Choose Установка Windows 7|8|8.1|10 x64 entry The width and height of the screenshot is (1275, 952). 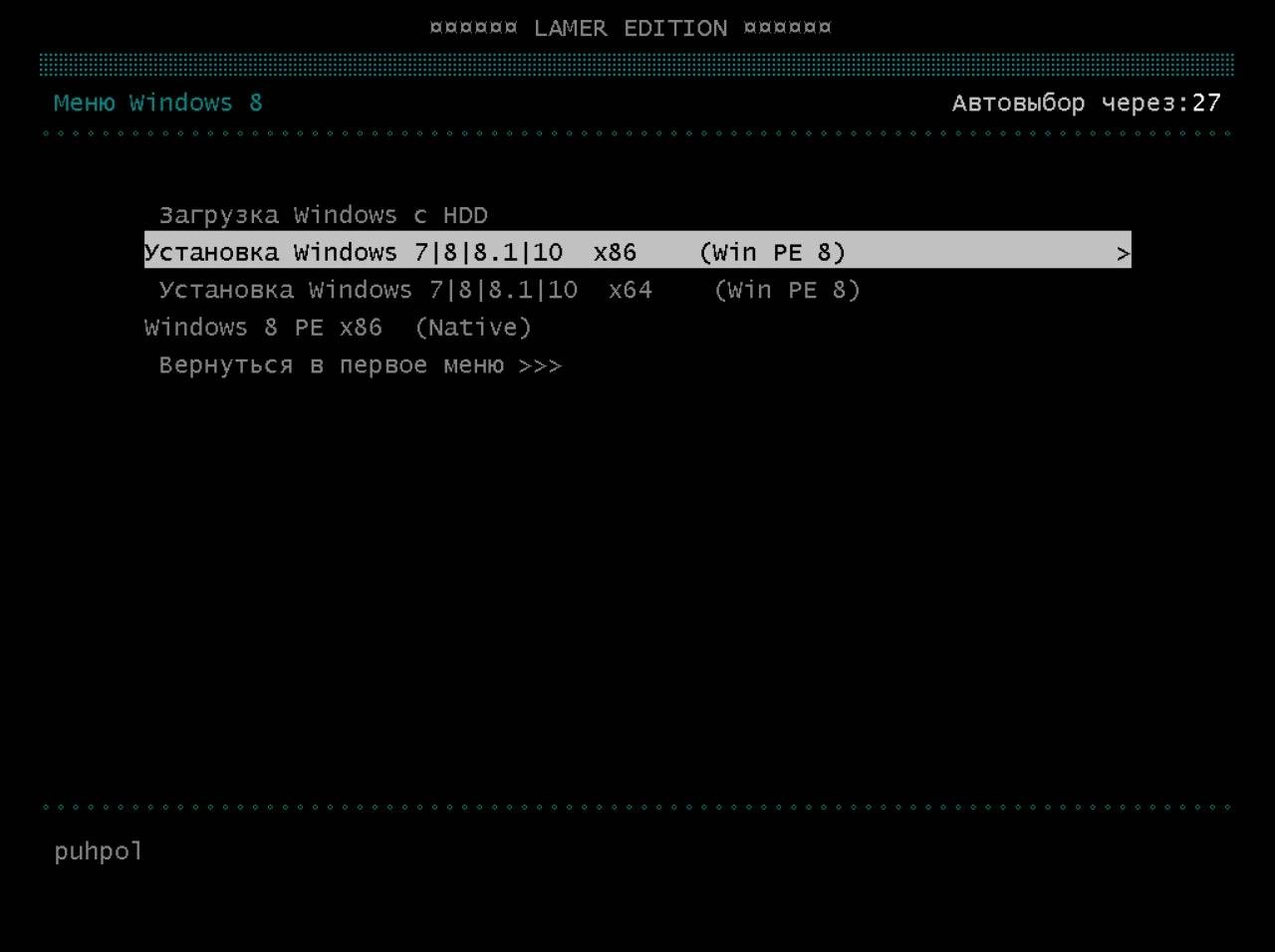509,290
